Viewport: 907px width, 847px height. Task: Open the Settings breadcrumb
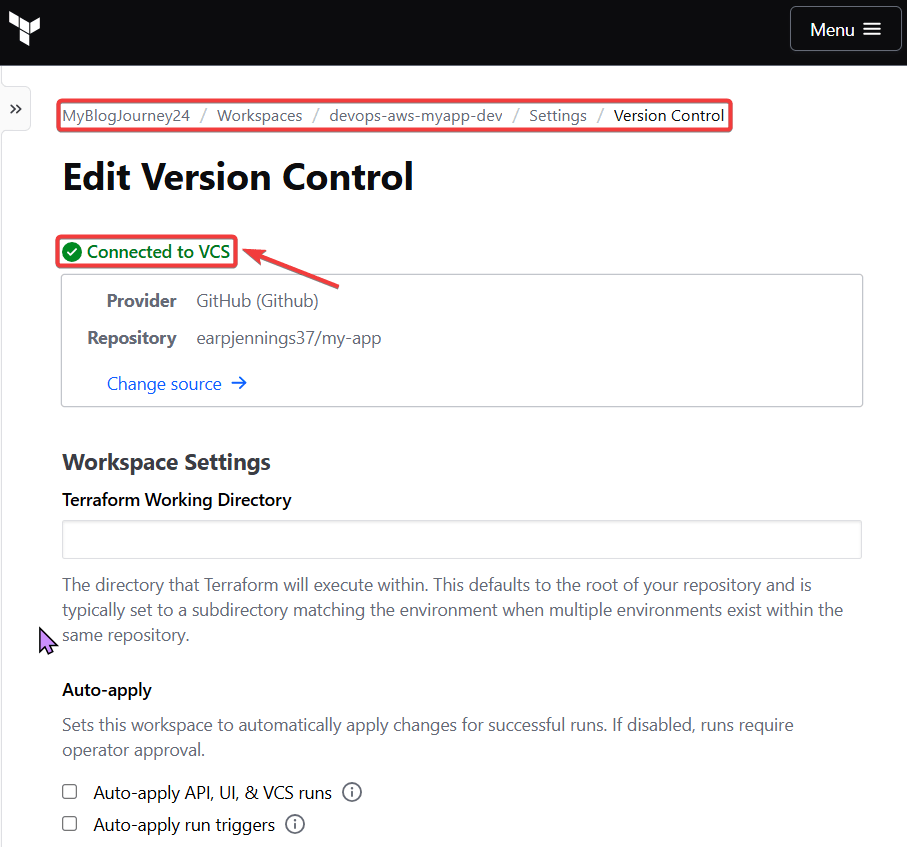pyautogui.click(x=558, y=116)
